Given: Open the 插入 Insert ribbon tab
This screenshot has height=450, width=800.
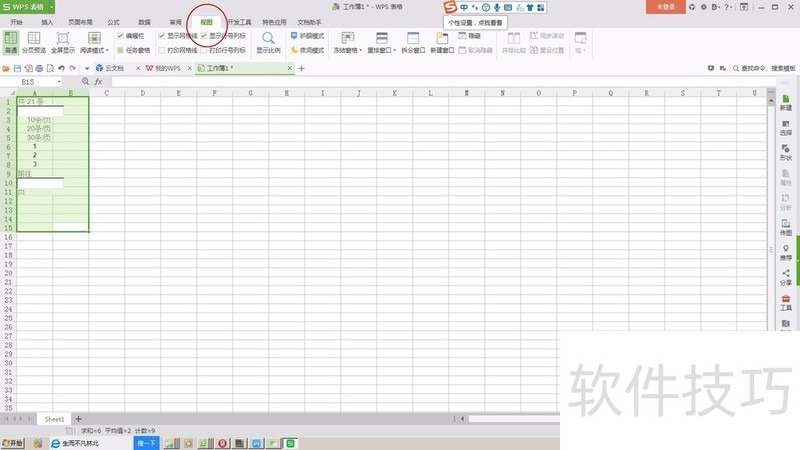Looking at the screenshot, I should (x=47, y=22).
